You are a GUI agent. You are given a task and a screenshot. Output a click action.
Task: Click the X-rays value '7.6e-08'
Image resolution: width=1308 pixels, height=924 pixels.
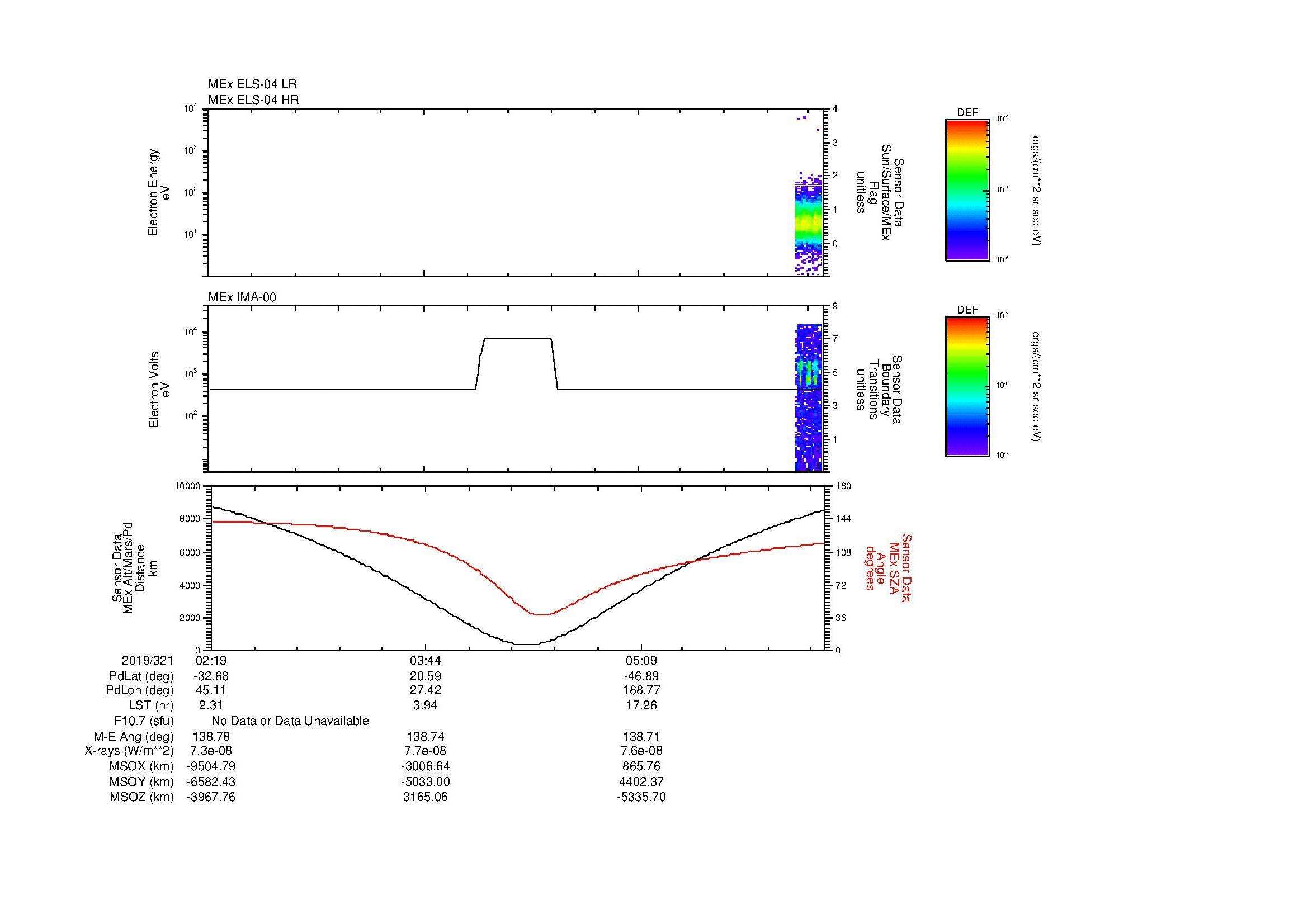click(641, 751)
